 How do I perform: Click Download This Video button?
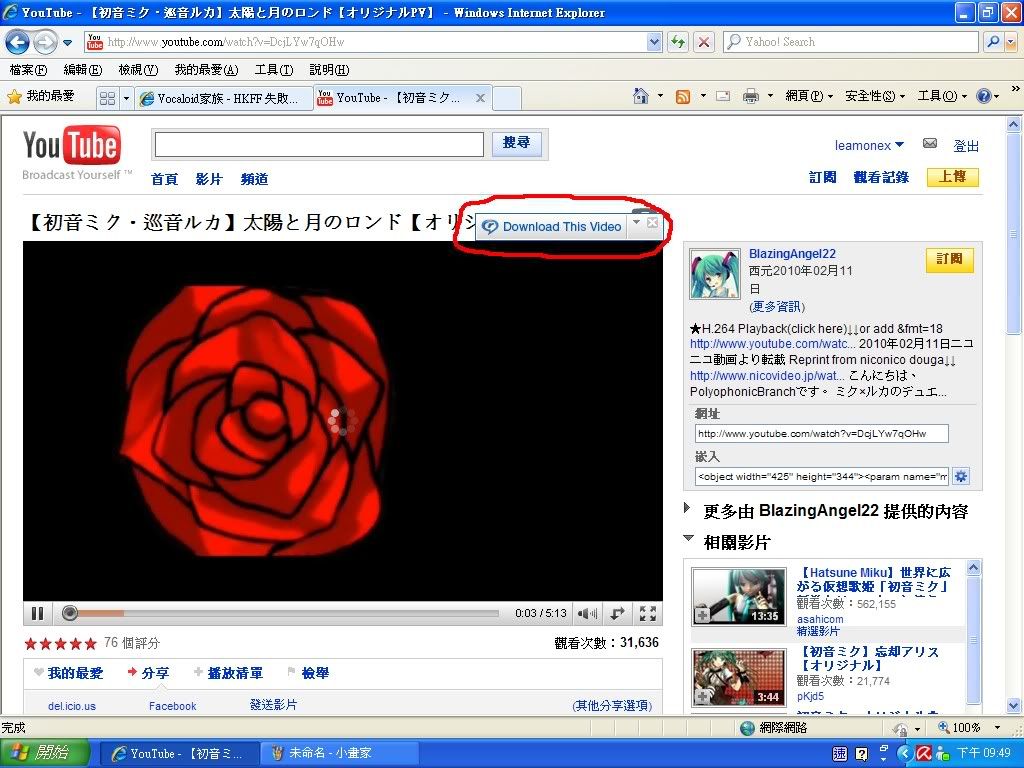pos(552,227)
